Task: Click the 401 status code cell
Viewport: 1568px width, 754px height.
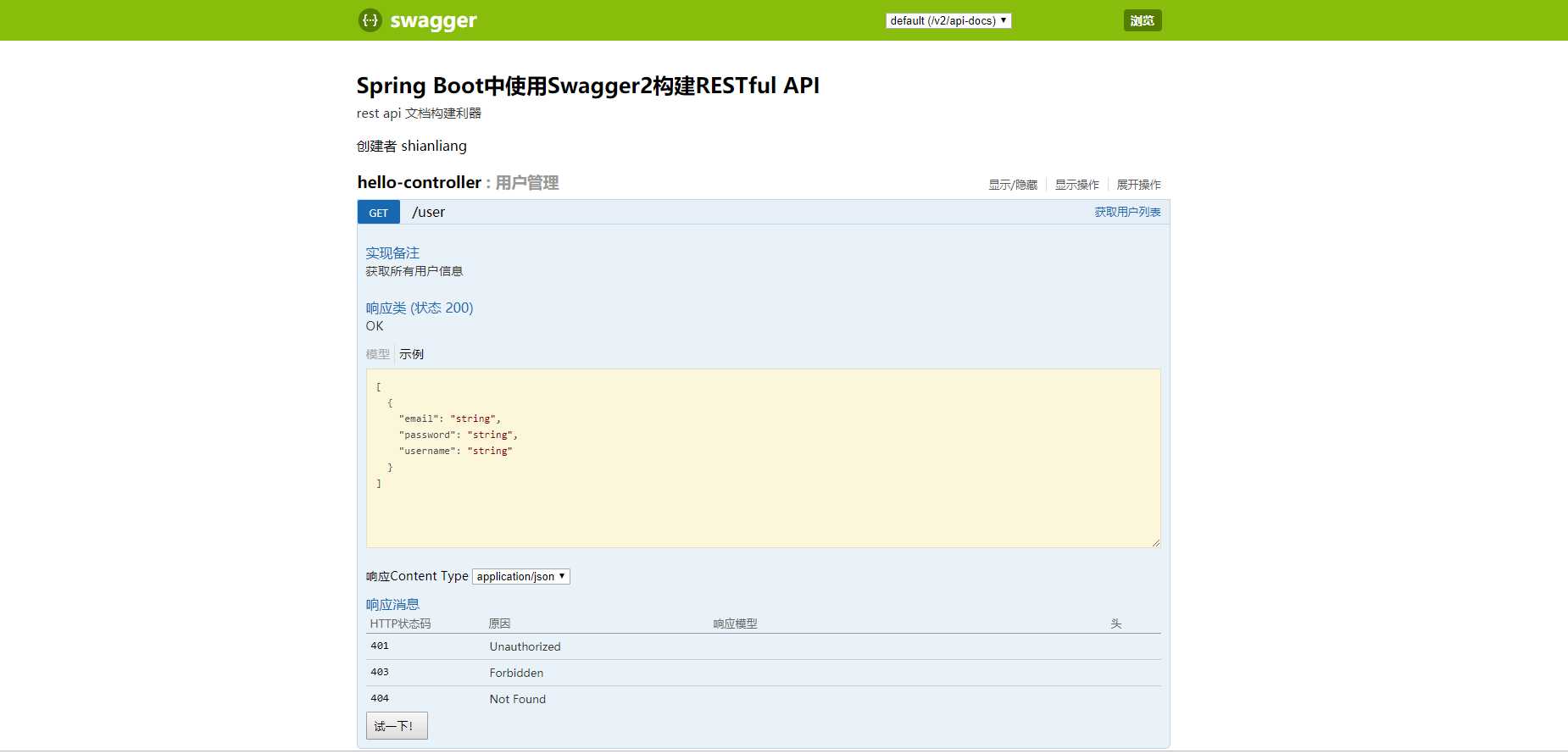Action: (x=380, y=646)
